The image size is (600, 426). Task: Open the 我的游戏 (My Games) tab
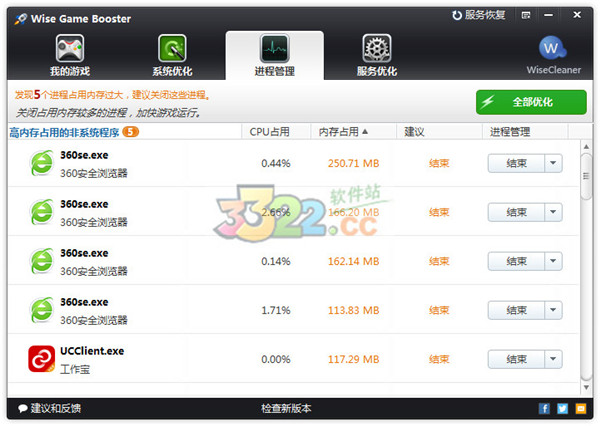(x=69, y=56)
